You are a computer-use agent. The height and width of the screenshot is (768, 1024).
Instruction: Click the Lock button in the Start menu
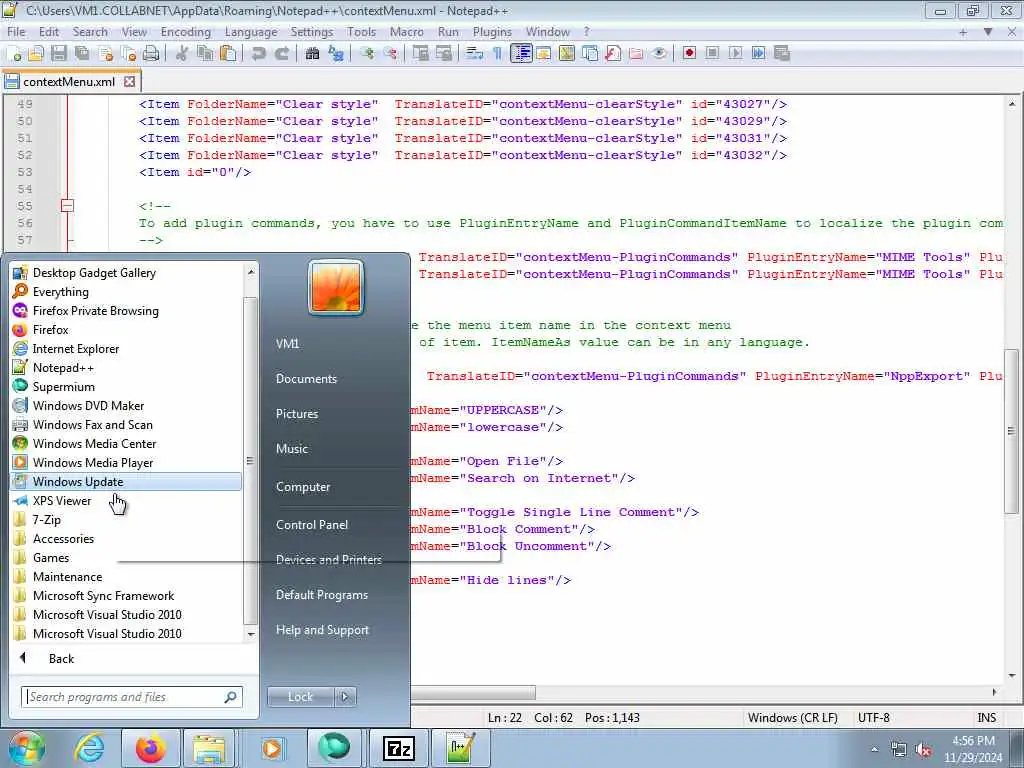click(x=300, y=697)
